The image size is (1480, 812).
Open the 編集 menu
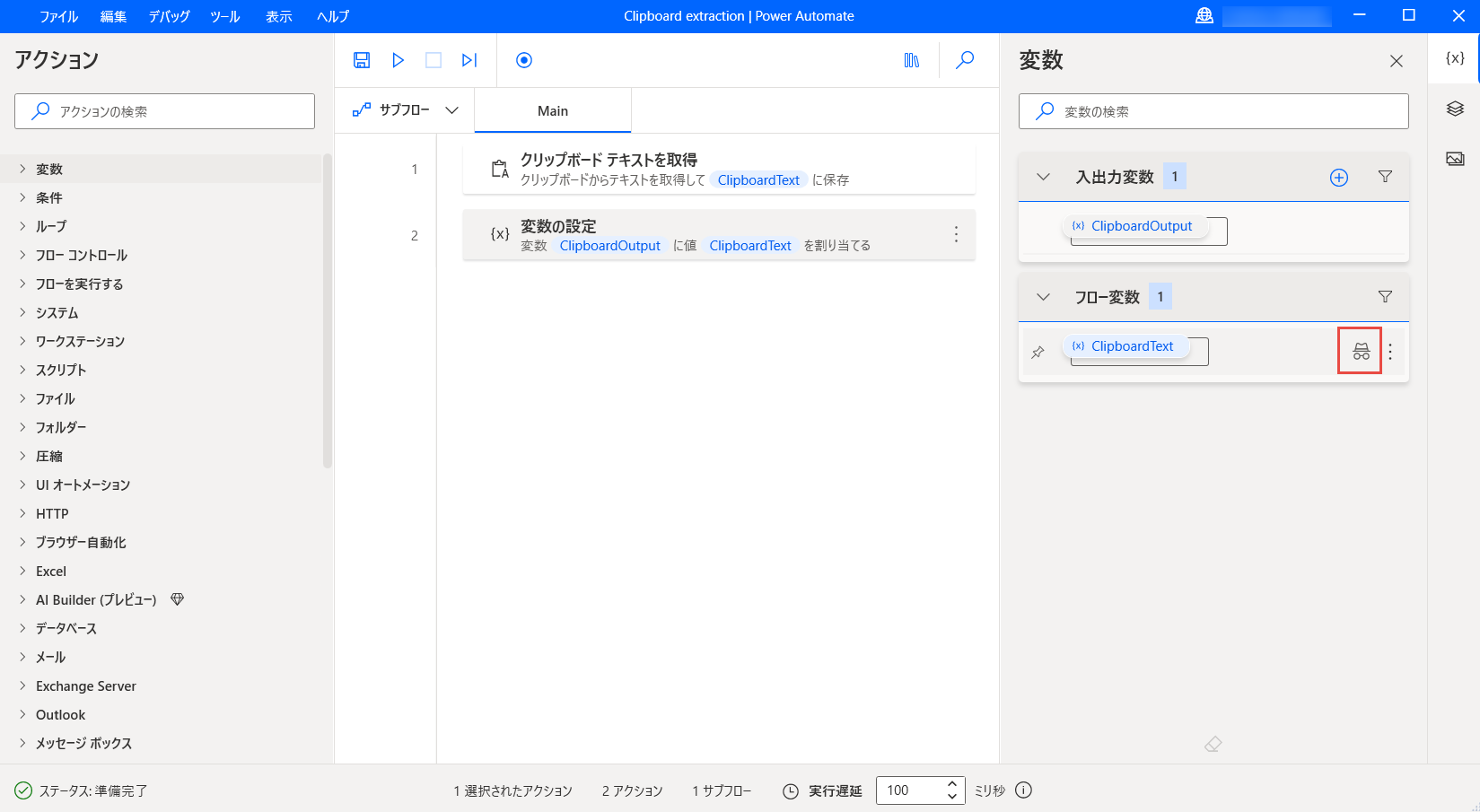click(x=113, y=16)
